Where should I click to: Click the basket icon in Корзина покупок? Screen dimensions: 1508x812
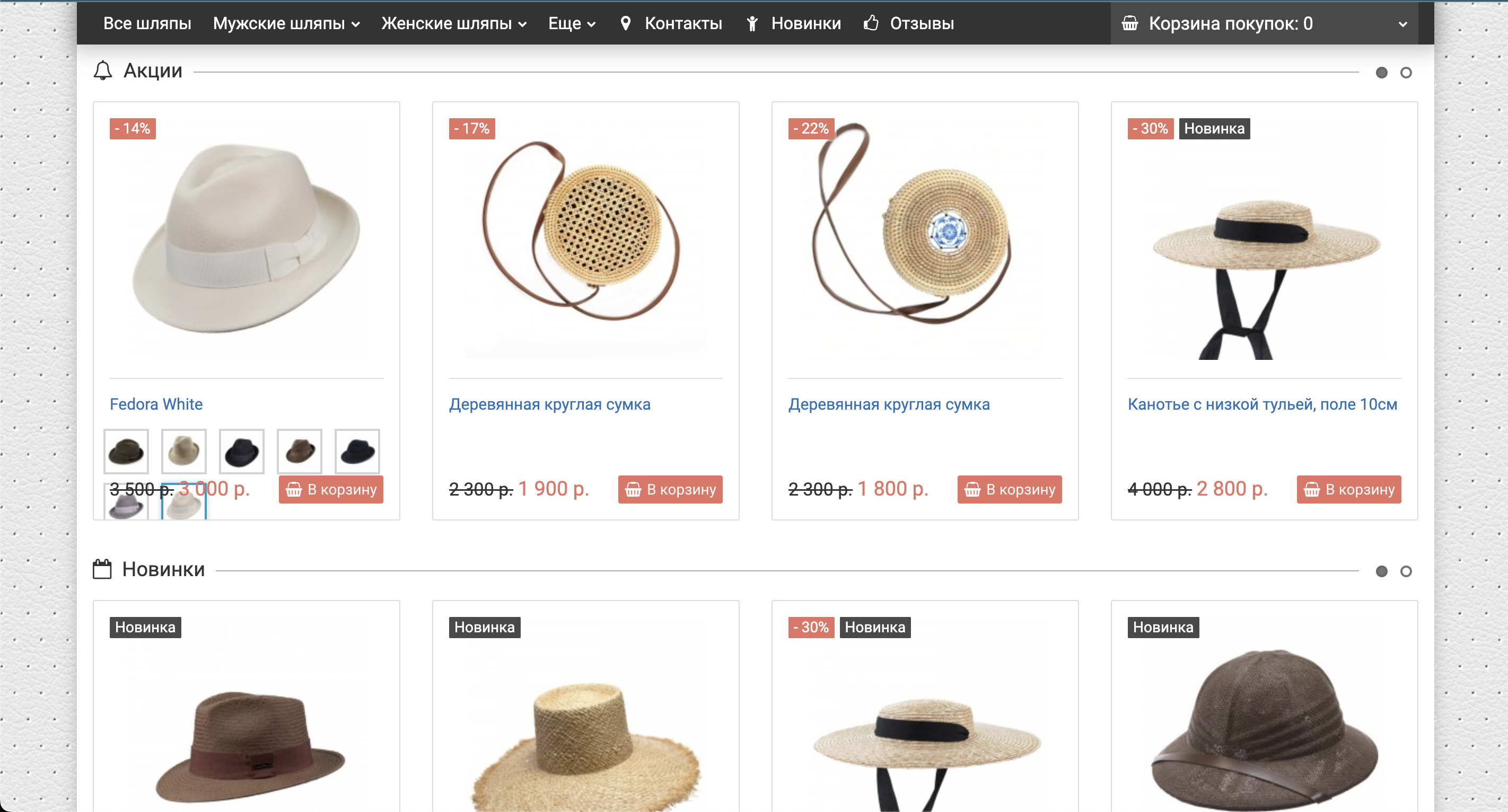point(1130,23)
